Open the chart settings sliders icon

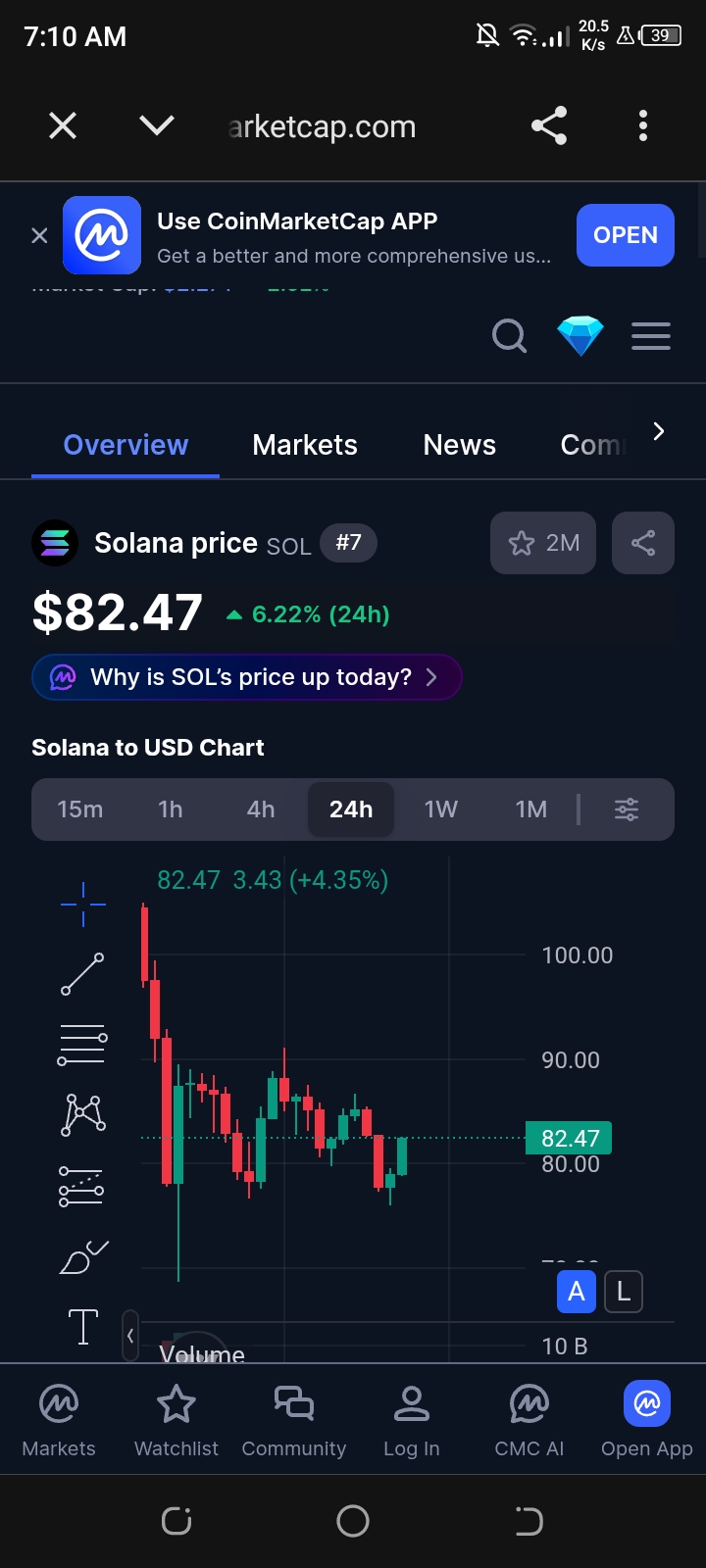[627, 809]
